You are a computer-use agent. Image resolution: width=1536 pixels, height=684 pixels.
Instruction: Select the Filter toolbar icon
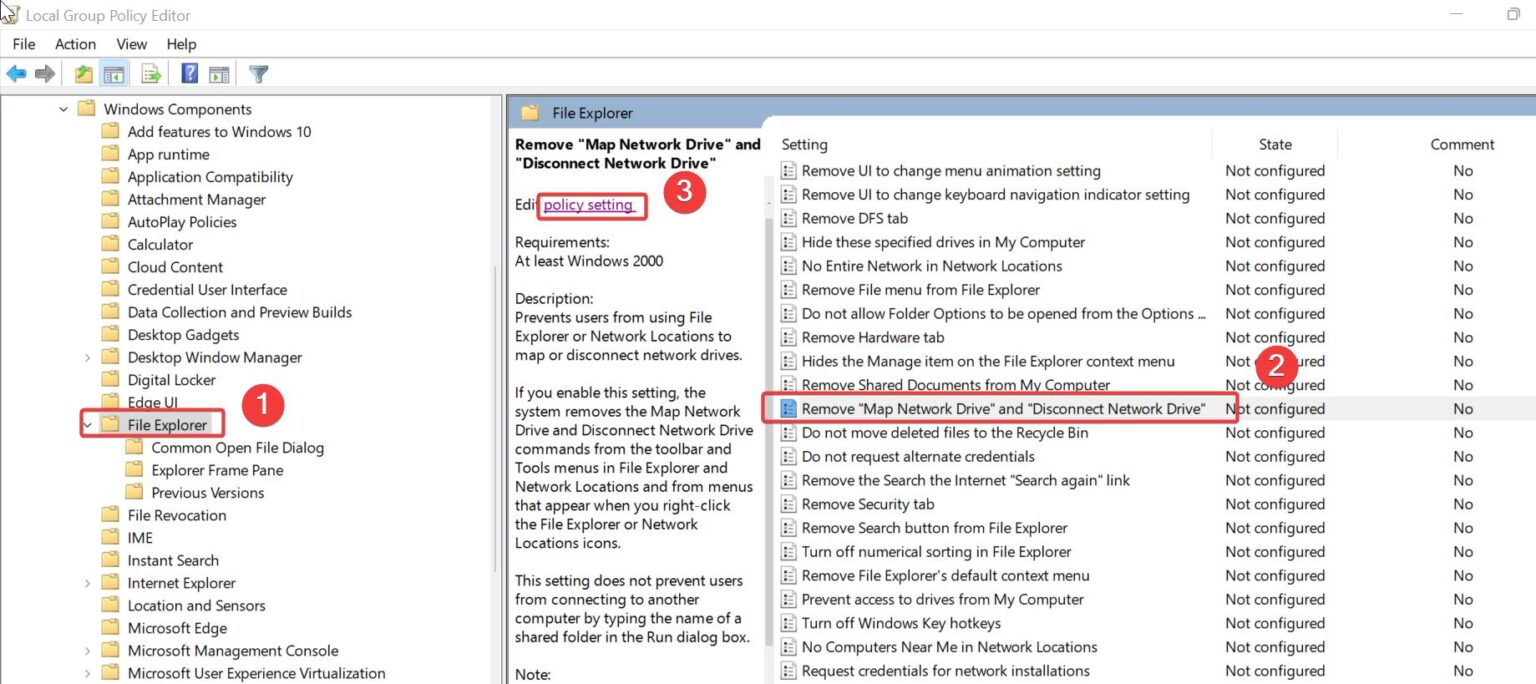(257, 73)
